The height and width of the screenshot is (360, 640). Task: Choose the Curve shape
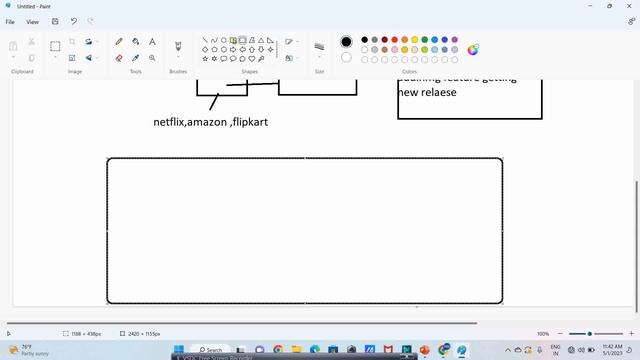click(214, 40)
